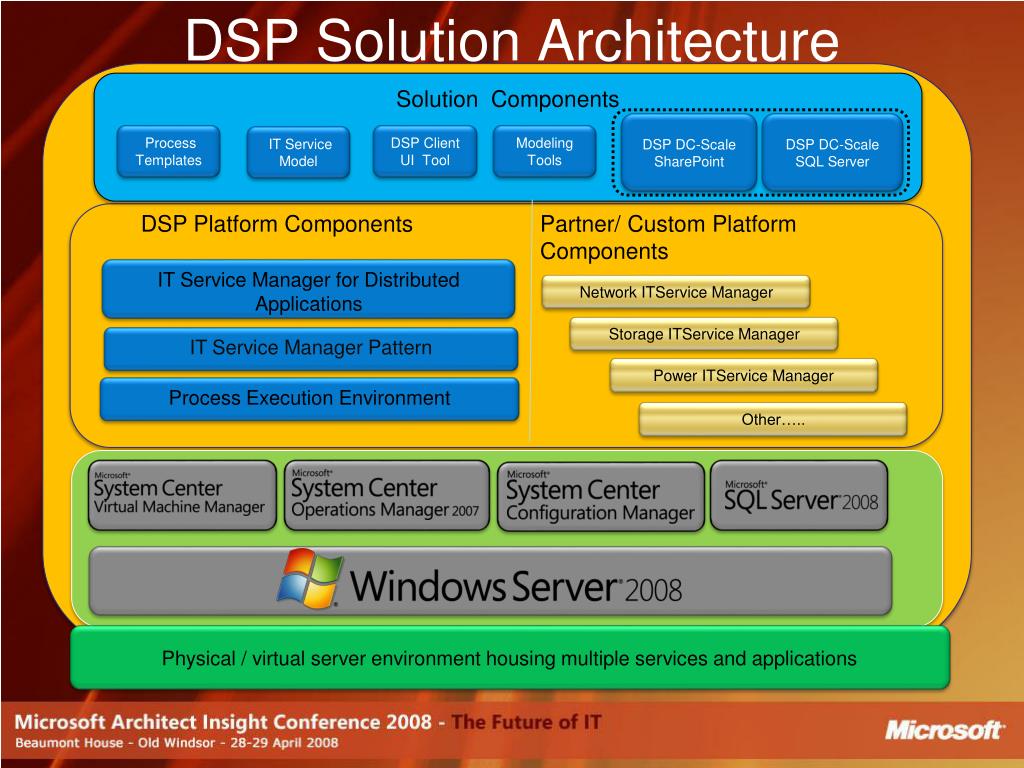Screen dimensions: 1024x768
Task: Click Beaumont House - Old Windsor date line
Action: coord(177,743)
